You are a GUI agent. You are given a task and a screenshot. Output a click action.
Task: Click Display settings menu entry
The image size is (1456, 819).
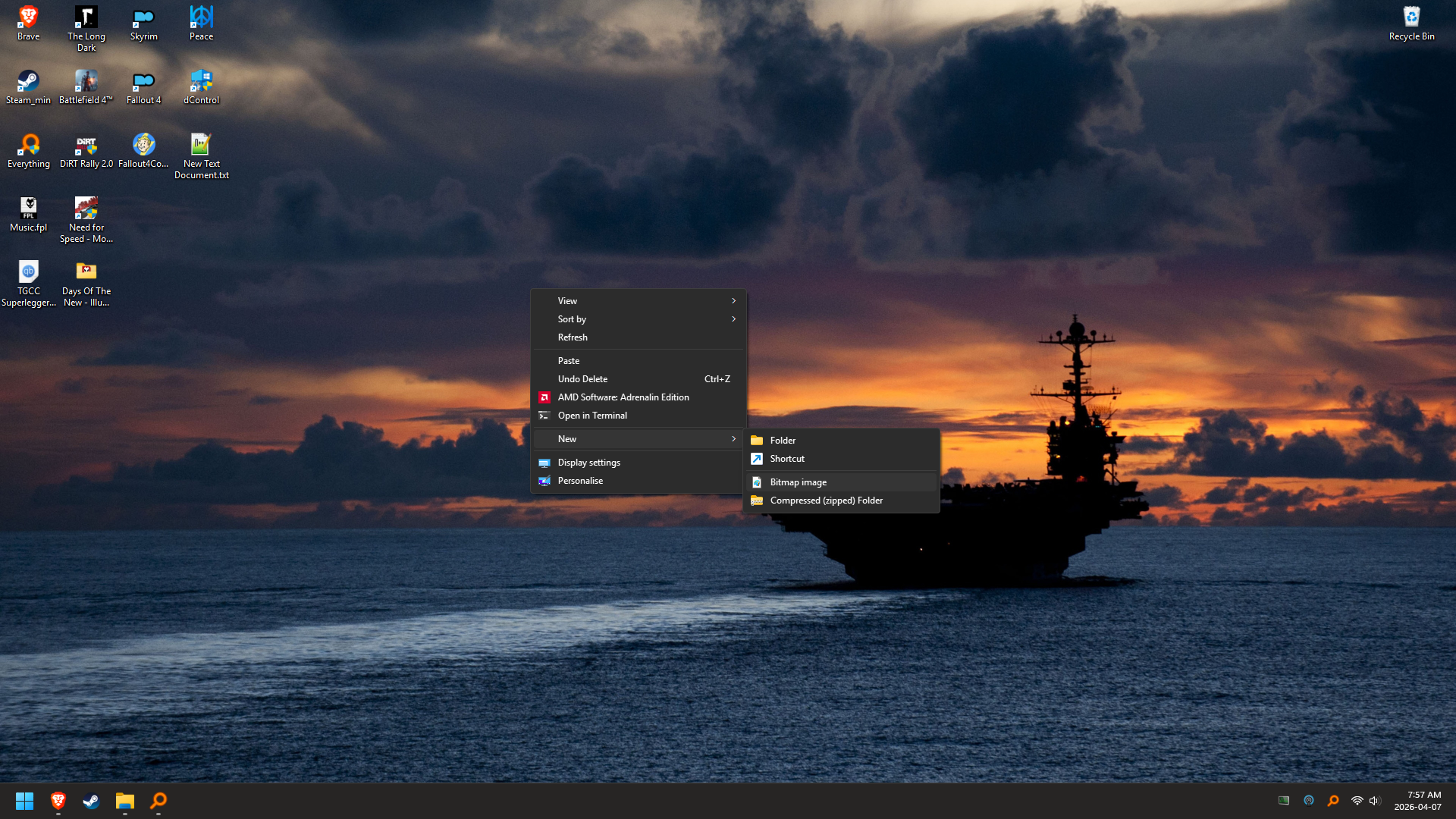tap(588, 463)
